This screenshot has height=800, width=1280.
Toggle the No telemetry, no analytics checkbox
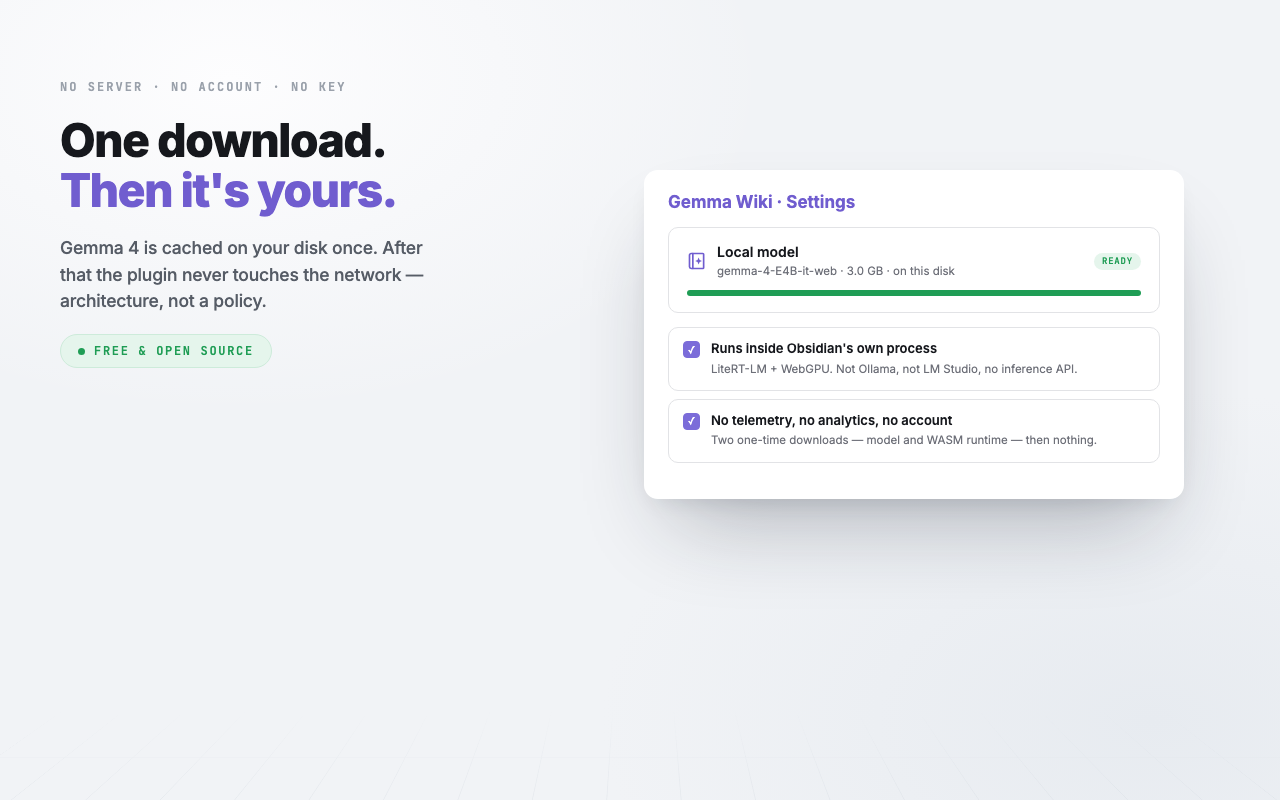(x=691, y=421)
